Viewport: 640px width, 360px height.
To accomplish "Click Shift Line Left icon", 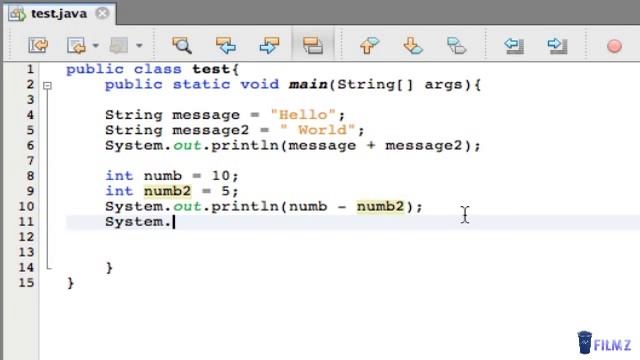I will [x=514, y=45].
